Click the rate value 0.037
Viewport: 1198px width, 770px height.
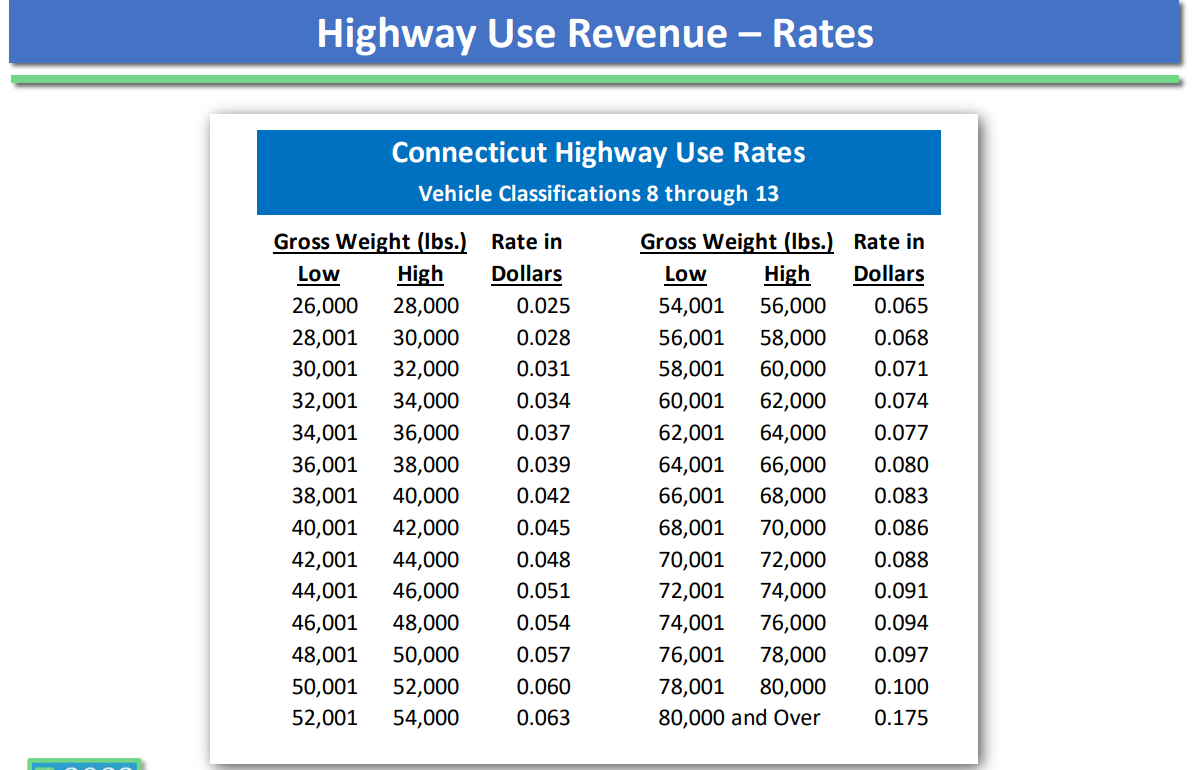(x=543, y=433)
